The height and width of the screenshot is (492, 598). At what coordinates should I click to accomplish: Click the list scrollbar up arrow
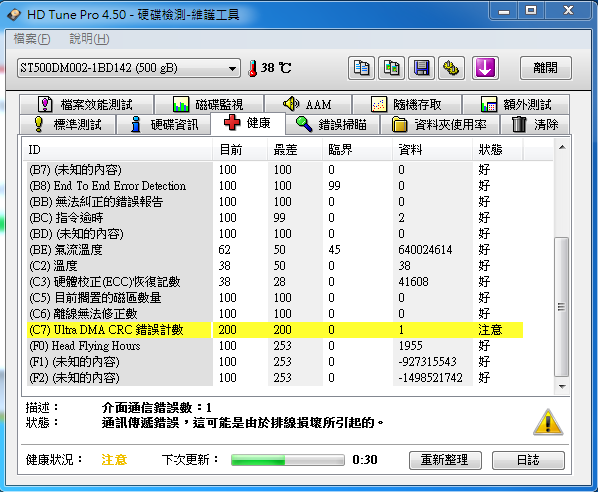tap(562, 148)
